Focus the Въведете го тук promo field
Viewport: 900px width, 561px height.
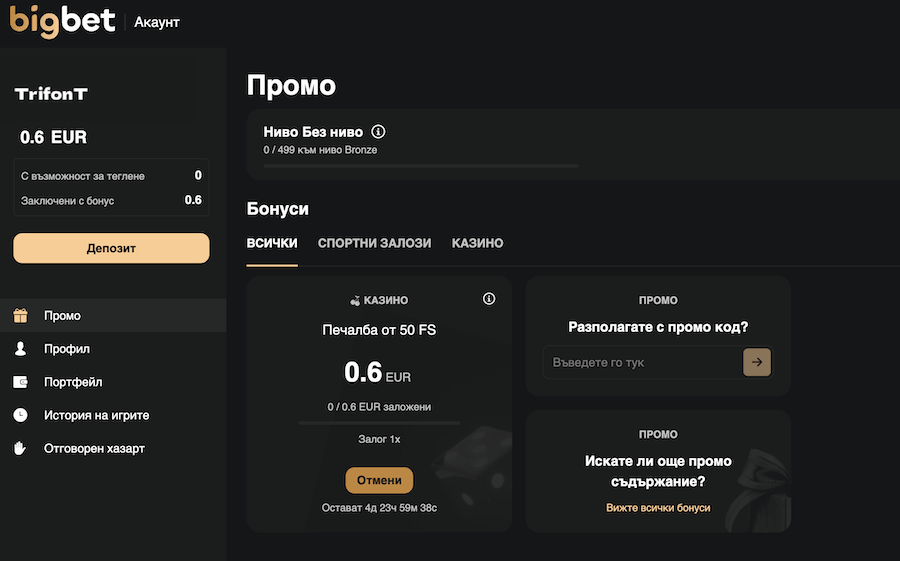click(642, 362)
